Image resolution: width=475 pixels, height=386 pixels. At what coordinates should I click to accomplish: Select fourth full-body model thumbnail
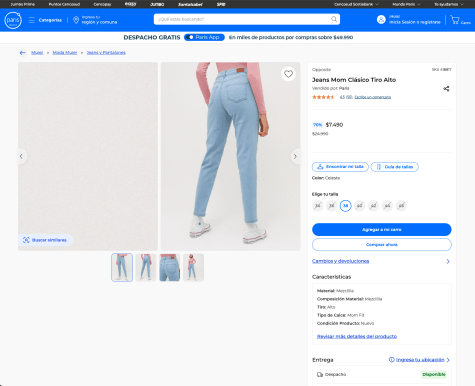pos(193,267)
